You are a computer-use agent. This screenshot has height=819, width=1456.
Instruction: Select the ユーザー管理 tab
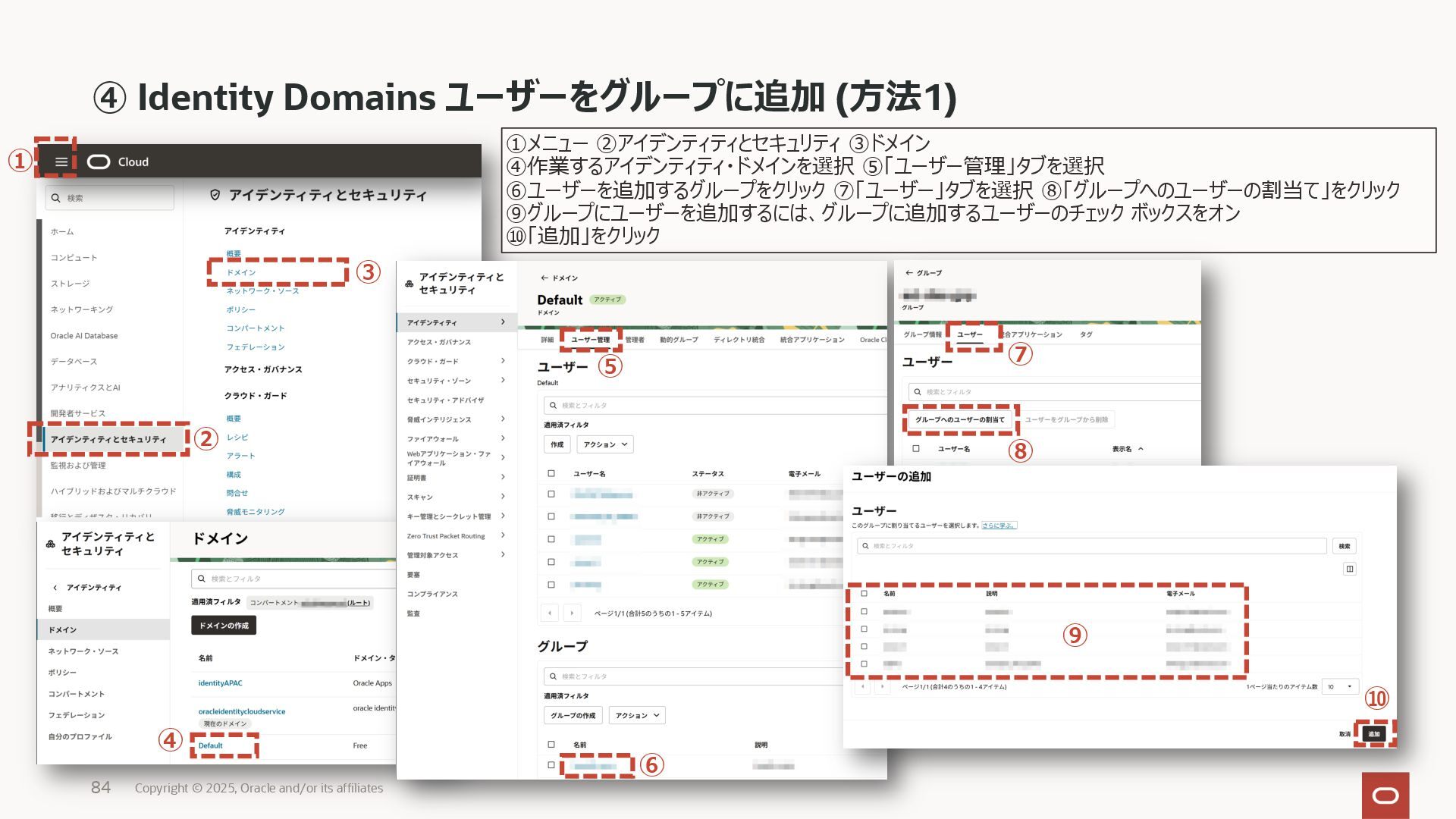pyautogui.click(x=590, y=340)
